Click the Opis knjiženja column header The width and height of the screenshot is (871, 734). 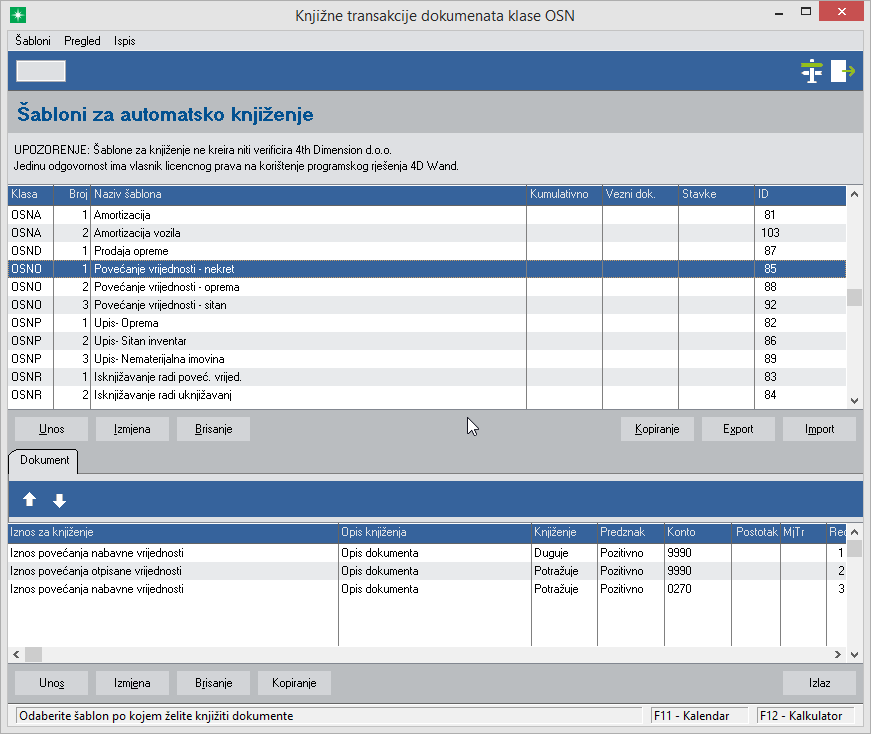point(435,532)
